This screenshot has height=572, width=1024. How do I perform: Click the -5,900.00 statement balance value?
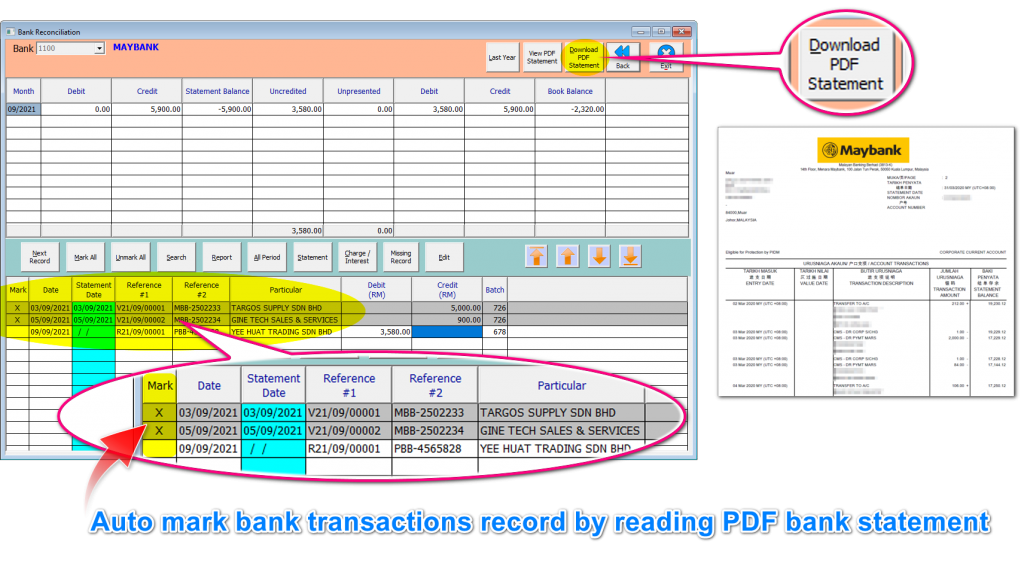coord(217,109)
